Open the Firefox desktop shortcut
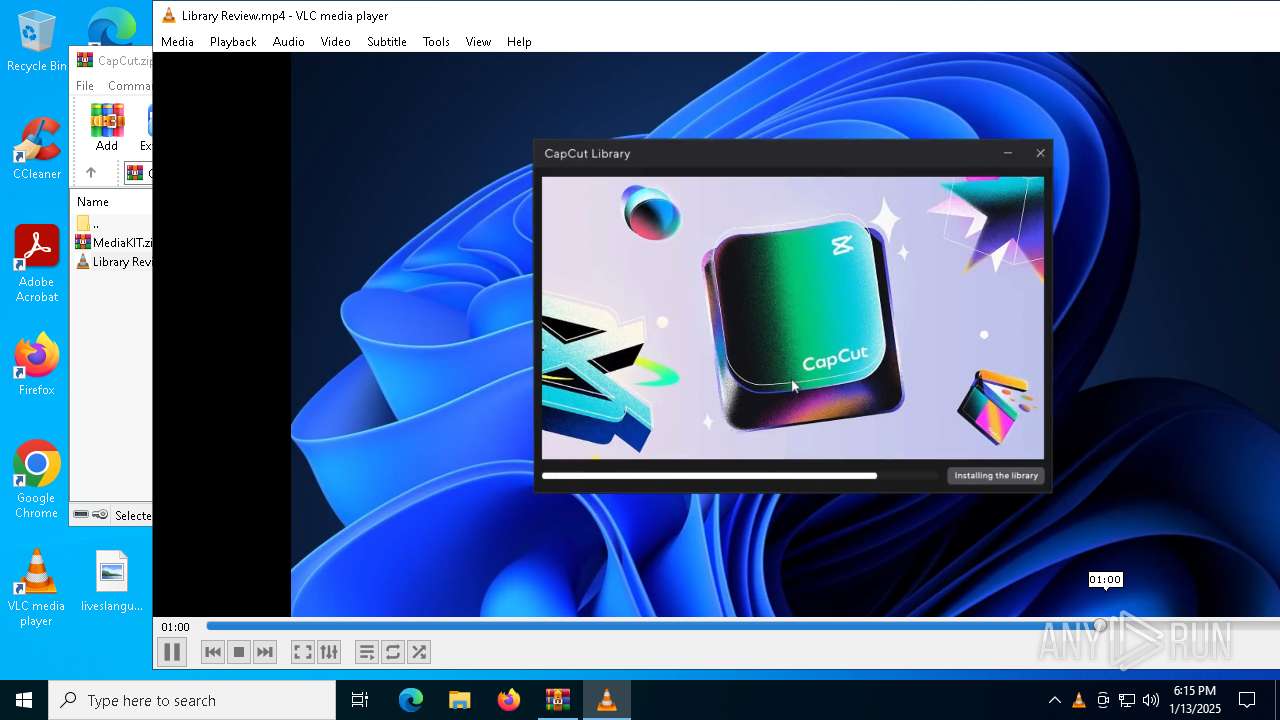The height and width of the screenshot is (720, 1280). (x=37, y=365)
